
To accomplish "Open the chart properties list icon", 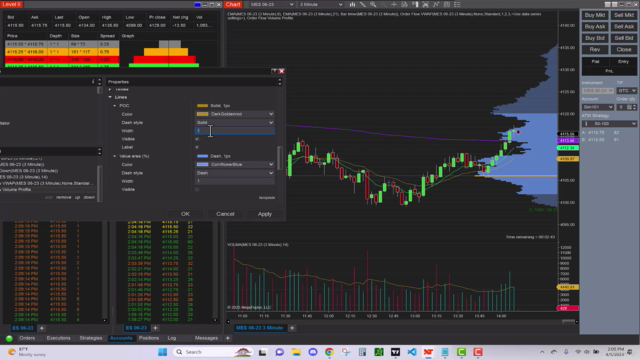I will (x=457, y=4).
